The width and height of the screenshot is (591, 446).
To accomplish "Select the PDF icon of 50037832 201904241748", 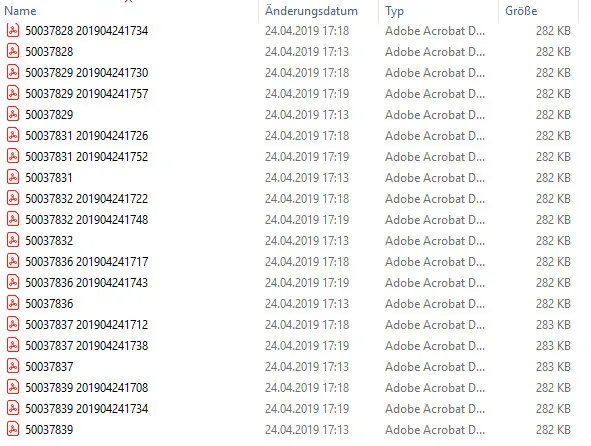I will tap(13, 219).
